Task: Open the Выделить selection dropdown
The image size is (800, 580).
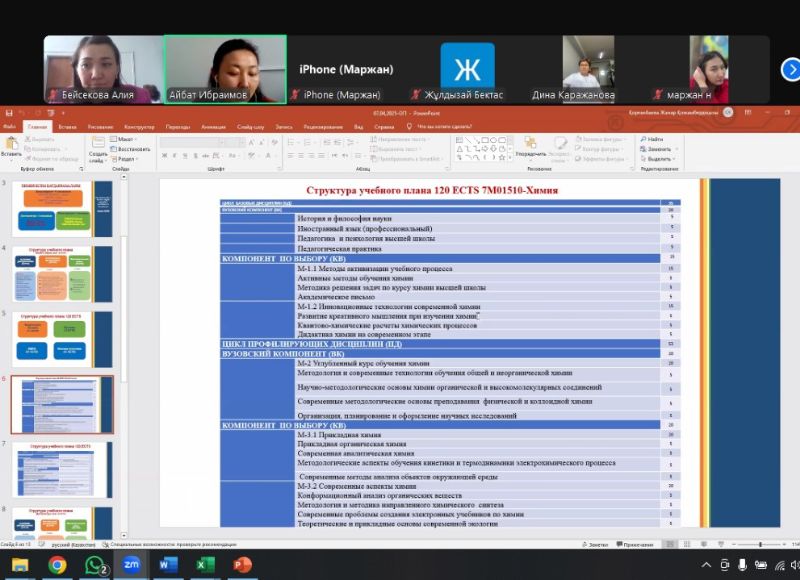Action: click(x=658, y=158)
